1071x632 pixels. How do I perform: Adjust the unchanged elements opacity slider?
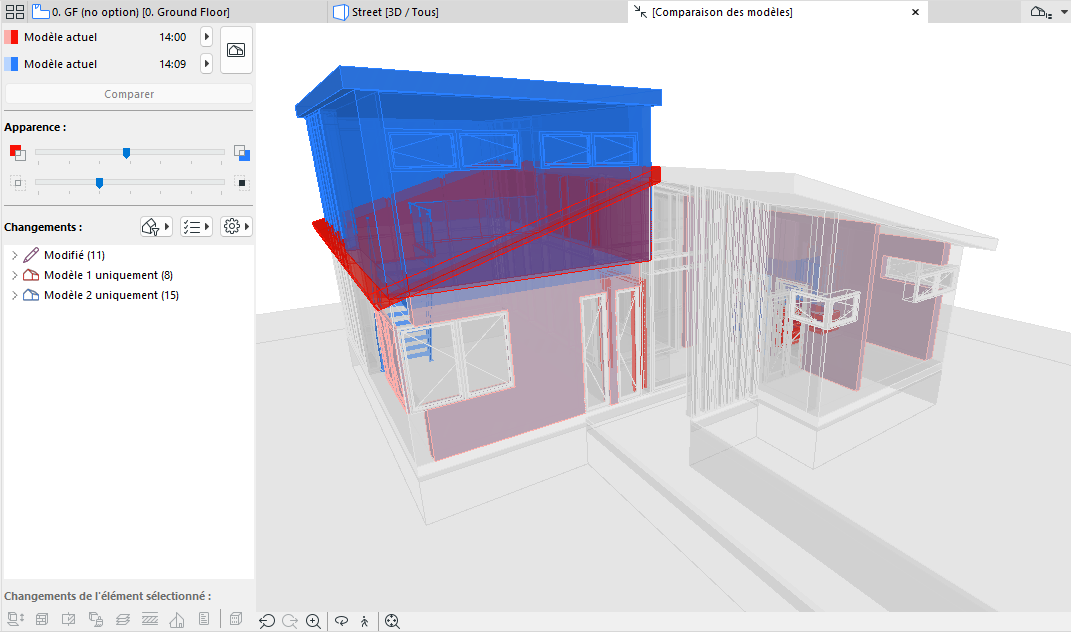pyautogui.click(x=100, y=182)
